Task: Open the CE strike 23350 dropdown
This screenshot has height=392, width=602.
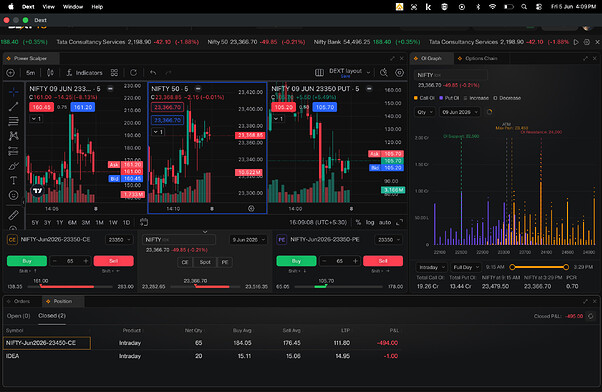Action: [119, 240]
